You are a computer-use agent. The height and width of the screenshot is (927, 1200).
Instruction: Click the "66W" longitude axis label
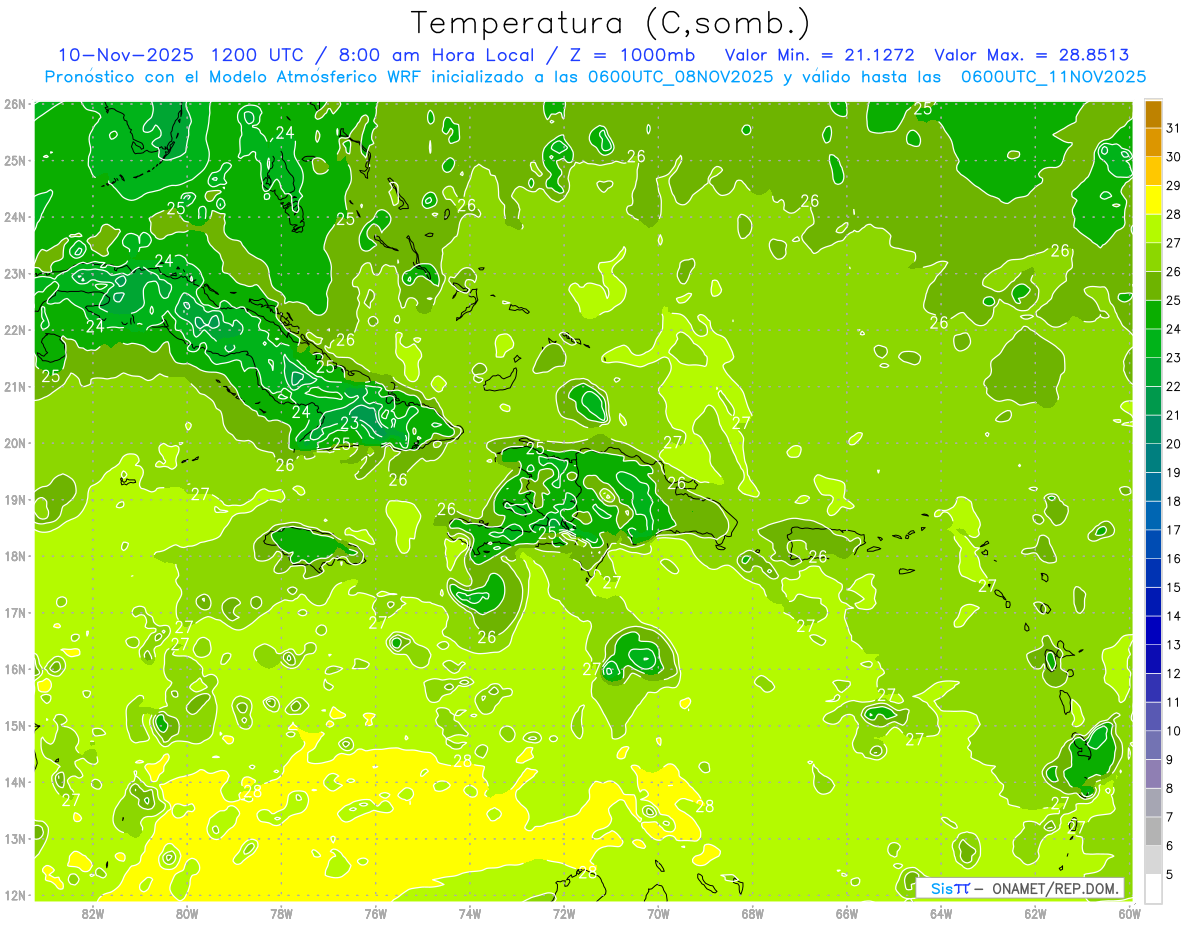pyautogui.click(x=847, y=913)
